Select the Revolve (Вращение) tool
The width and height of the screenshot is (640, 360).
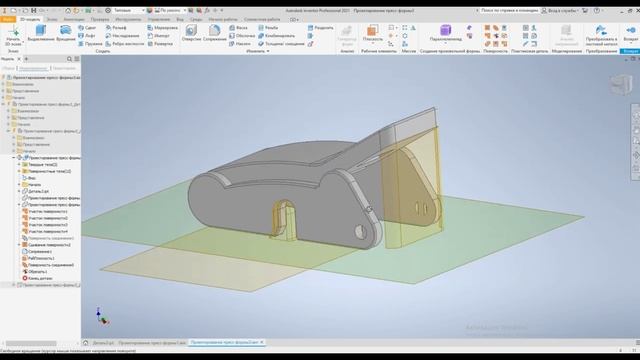point(66,33)
